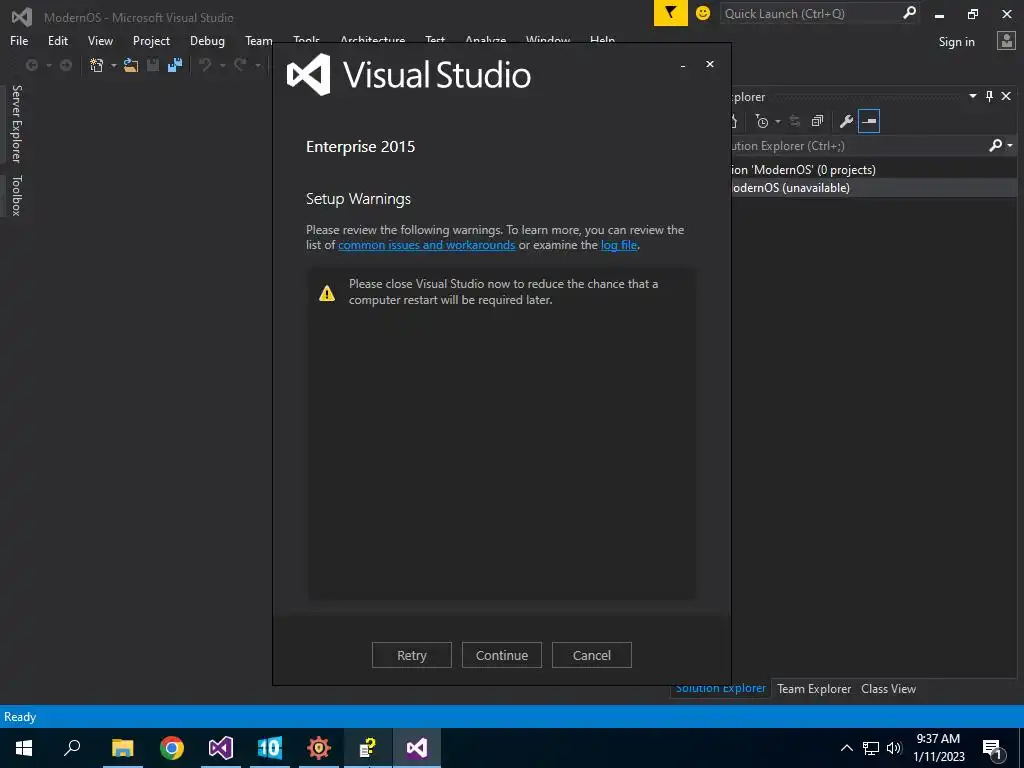Click the notifications flag icon
This screenshot has width=1024, height=768.
670,13
